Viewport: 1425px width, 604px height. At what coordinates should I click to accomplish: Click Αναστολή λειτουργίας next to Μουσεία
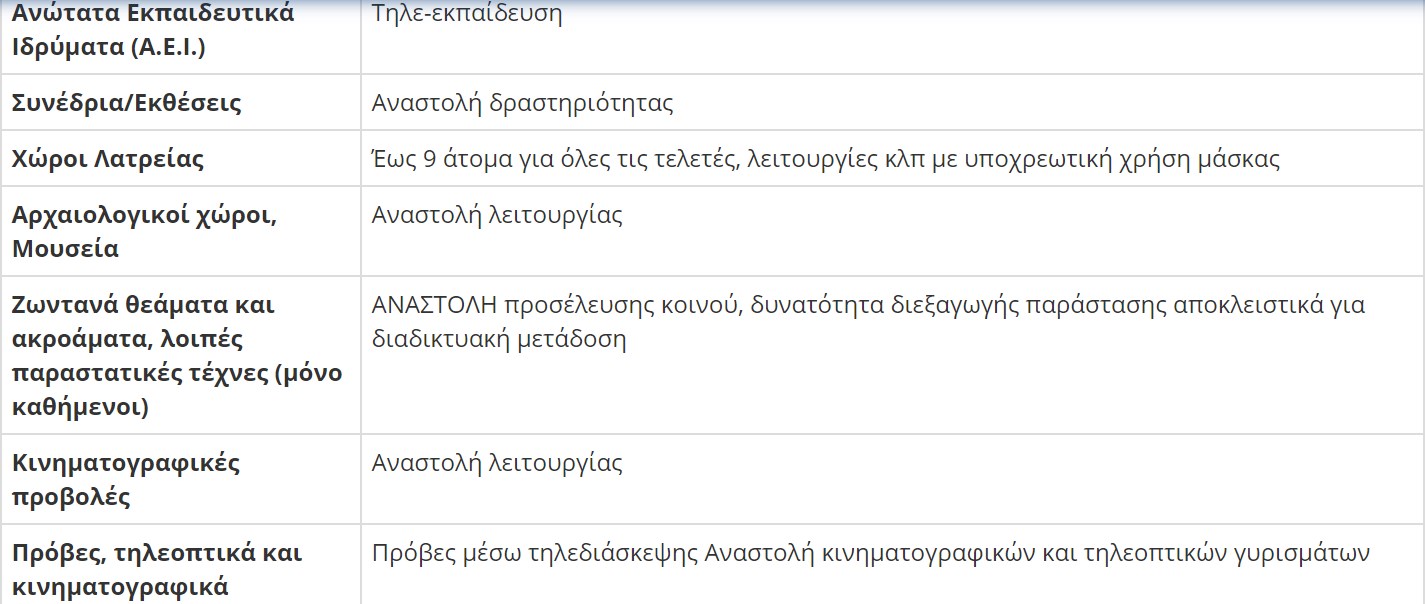tap(497, 214)
